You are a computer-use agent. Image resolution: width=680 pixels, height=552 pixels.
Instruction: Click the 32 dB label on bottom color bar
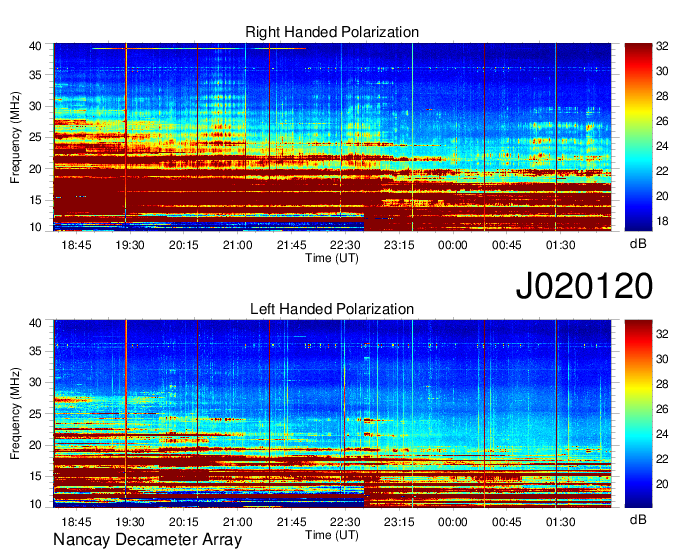coord(662,334)
